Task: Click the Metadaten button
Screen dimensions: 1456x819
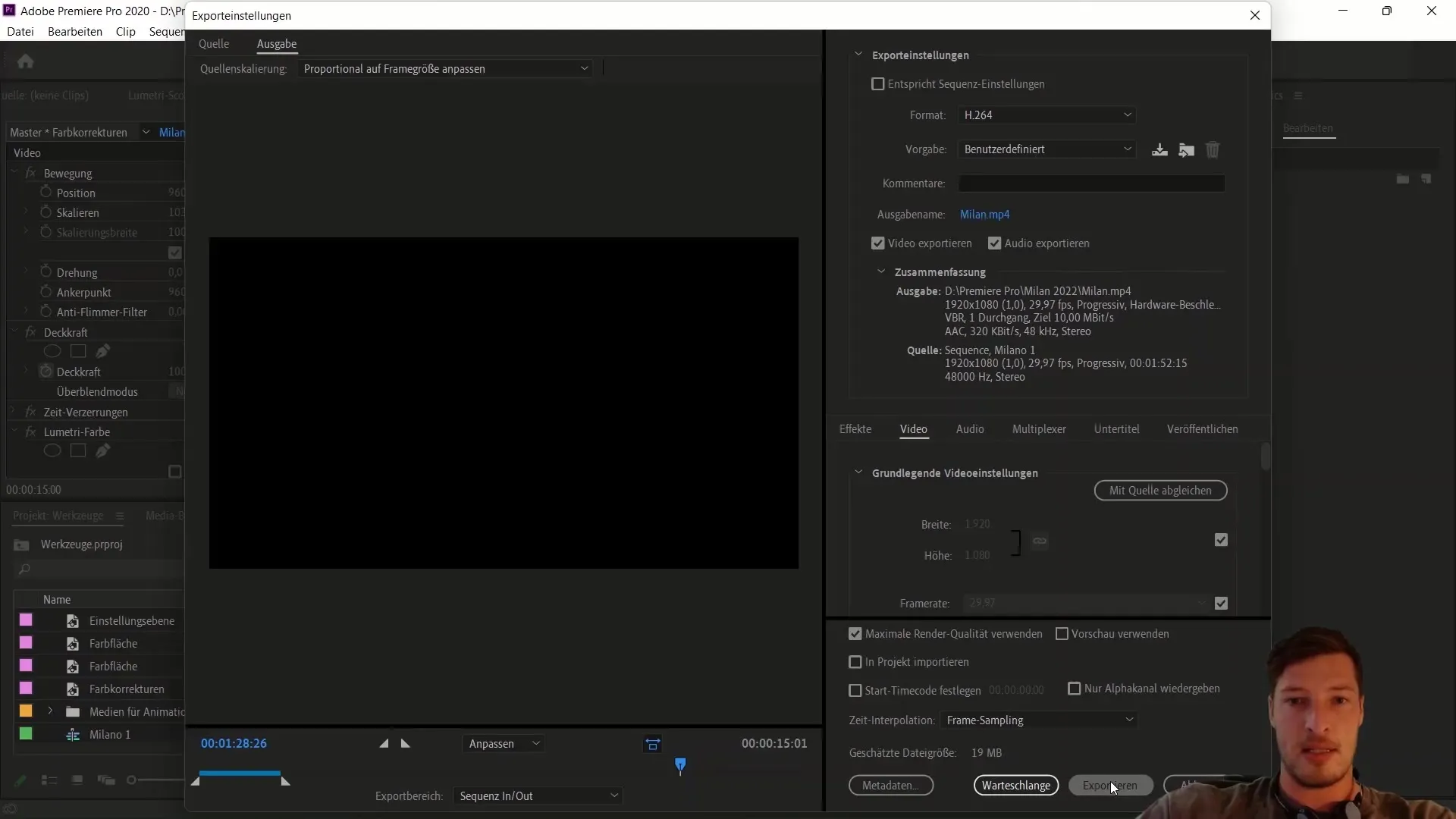Action: click(x=891, y=786)
